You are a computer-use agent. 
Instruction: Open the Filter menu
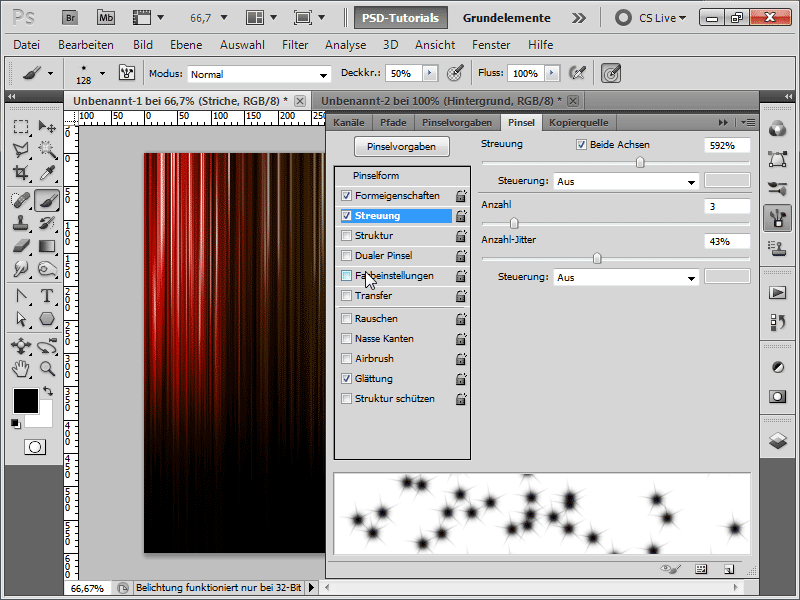295,45
